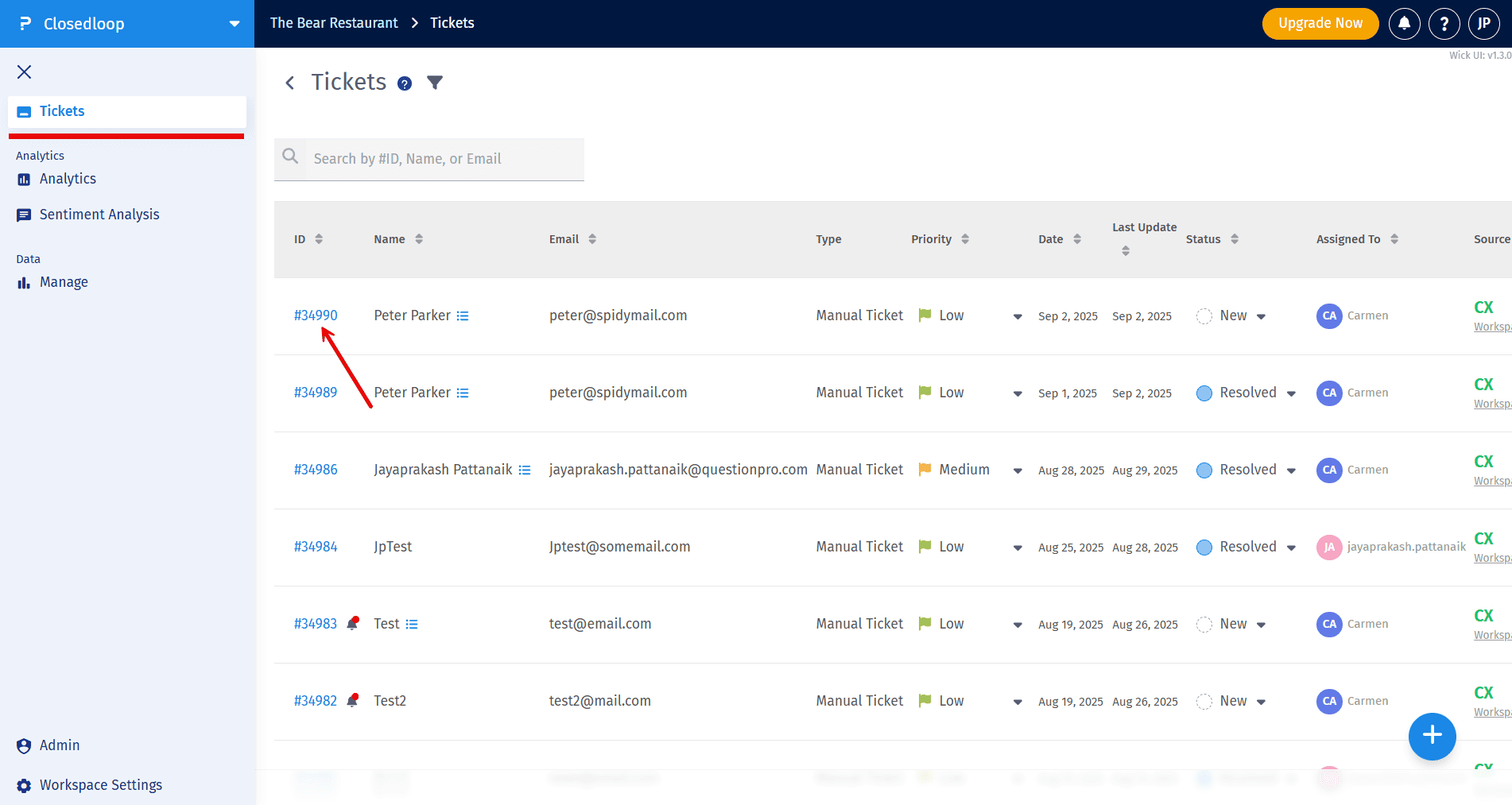Open ticket #34990 link

tap(316, 315)
